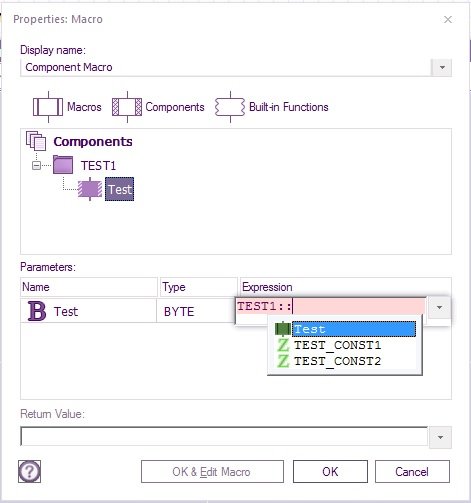Select the Macros icon
The width and height of the screenshot is (471, 503).
click(48, 107)
